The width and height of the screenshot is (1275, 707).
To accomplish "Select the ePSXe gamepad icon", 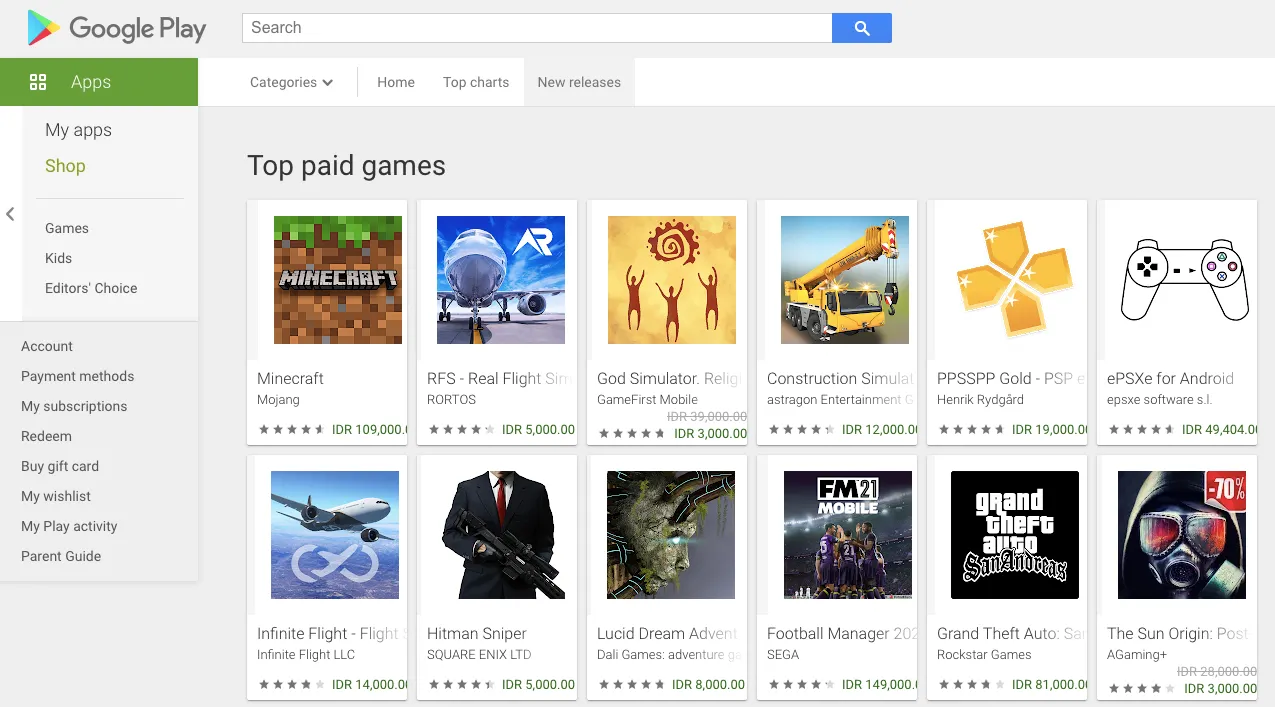I will pyautogui.click(x=1184, y=280).
